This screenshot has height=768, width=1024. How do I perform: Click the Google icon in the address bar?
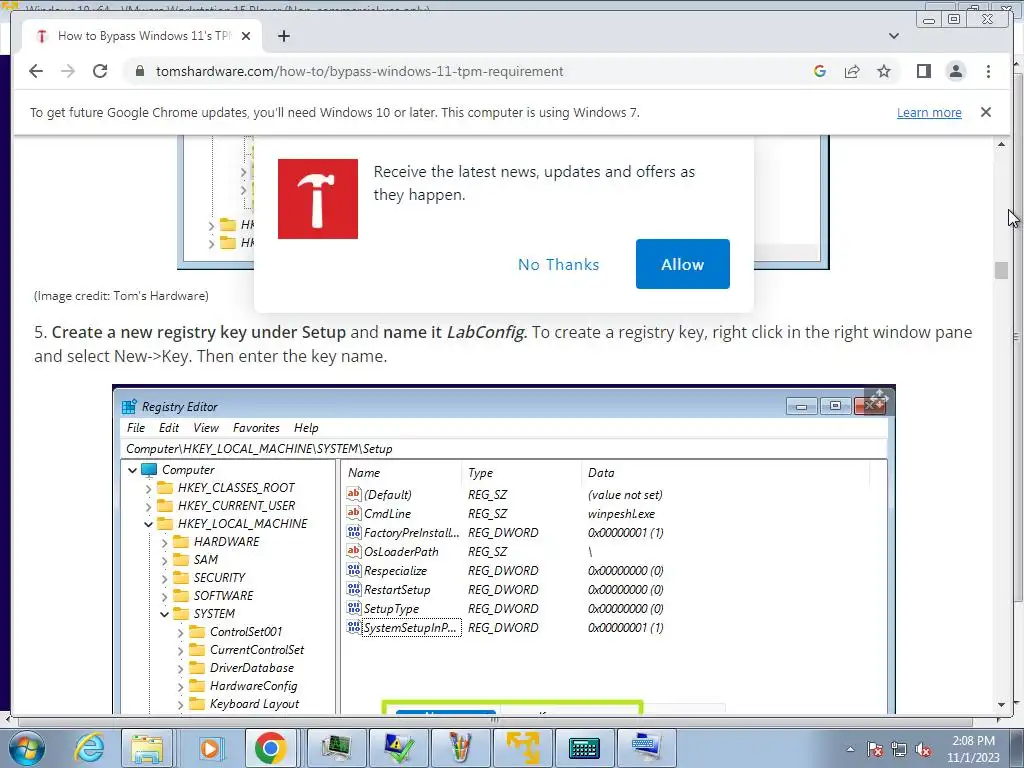click(820, 71)
